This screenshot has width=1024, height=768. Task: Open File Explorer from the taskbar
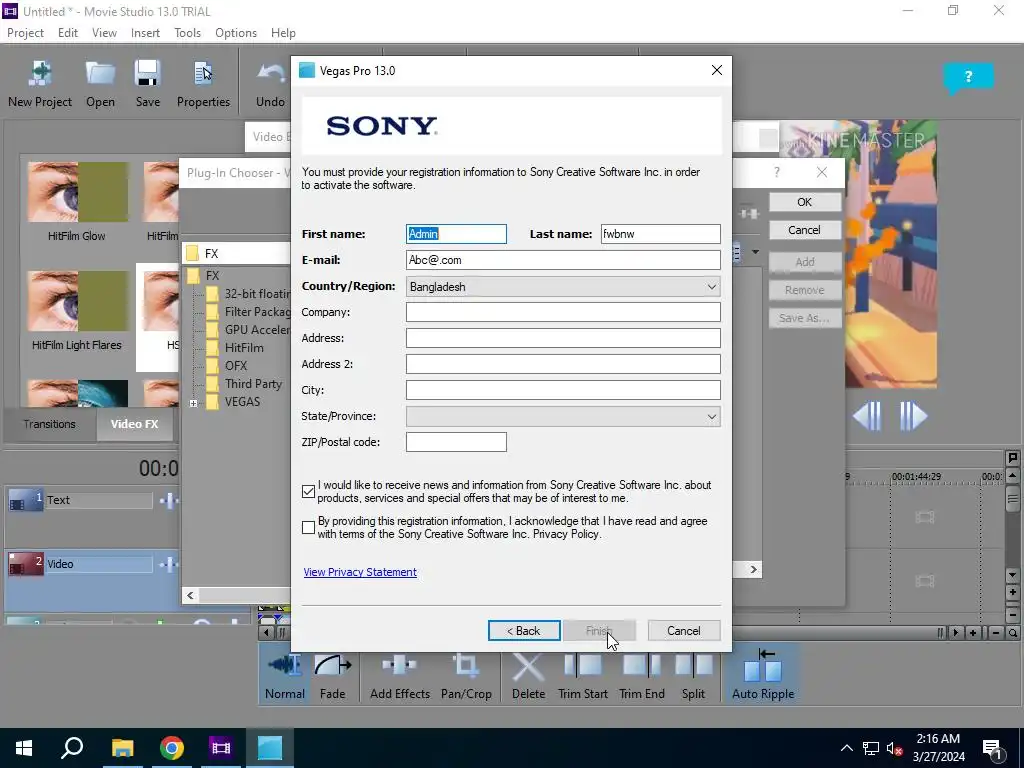[x=122, y=748]
